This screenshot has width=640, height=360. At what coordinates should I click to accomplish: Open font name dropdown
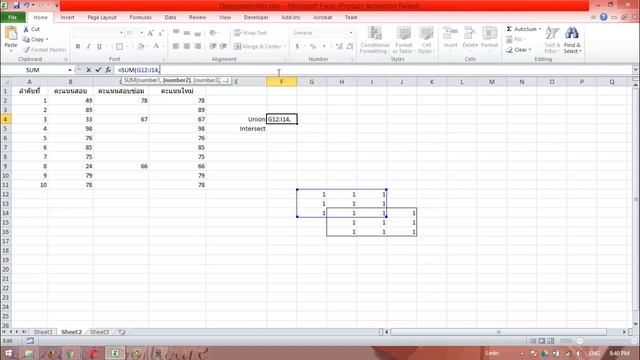click(x=121, y=33)
